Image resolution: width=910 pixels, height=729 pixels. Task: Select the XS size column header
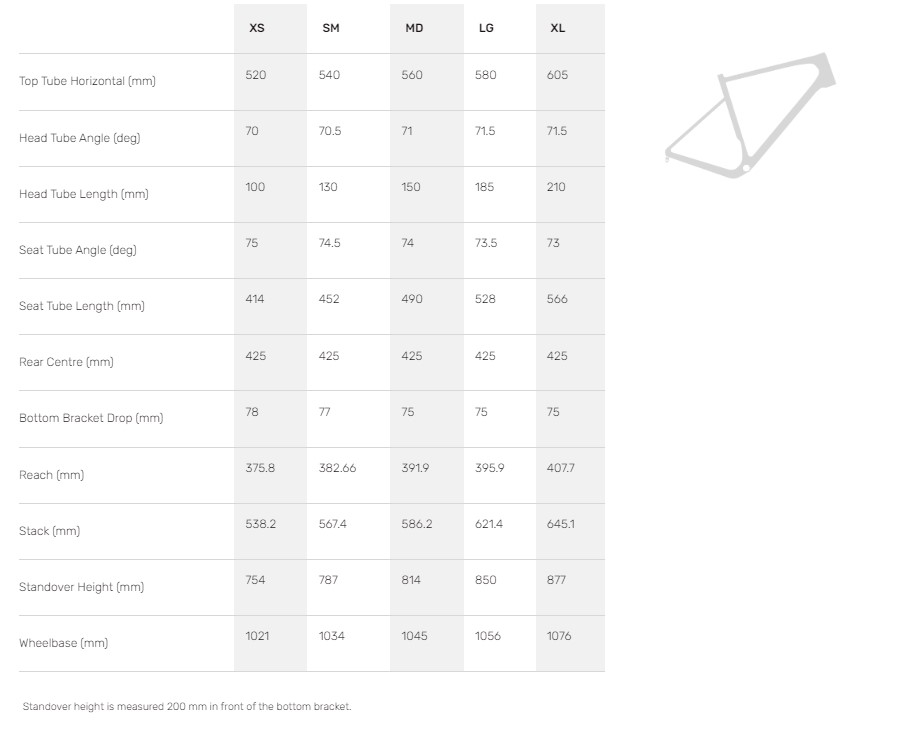click(257, 28)
